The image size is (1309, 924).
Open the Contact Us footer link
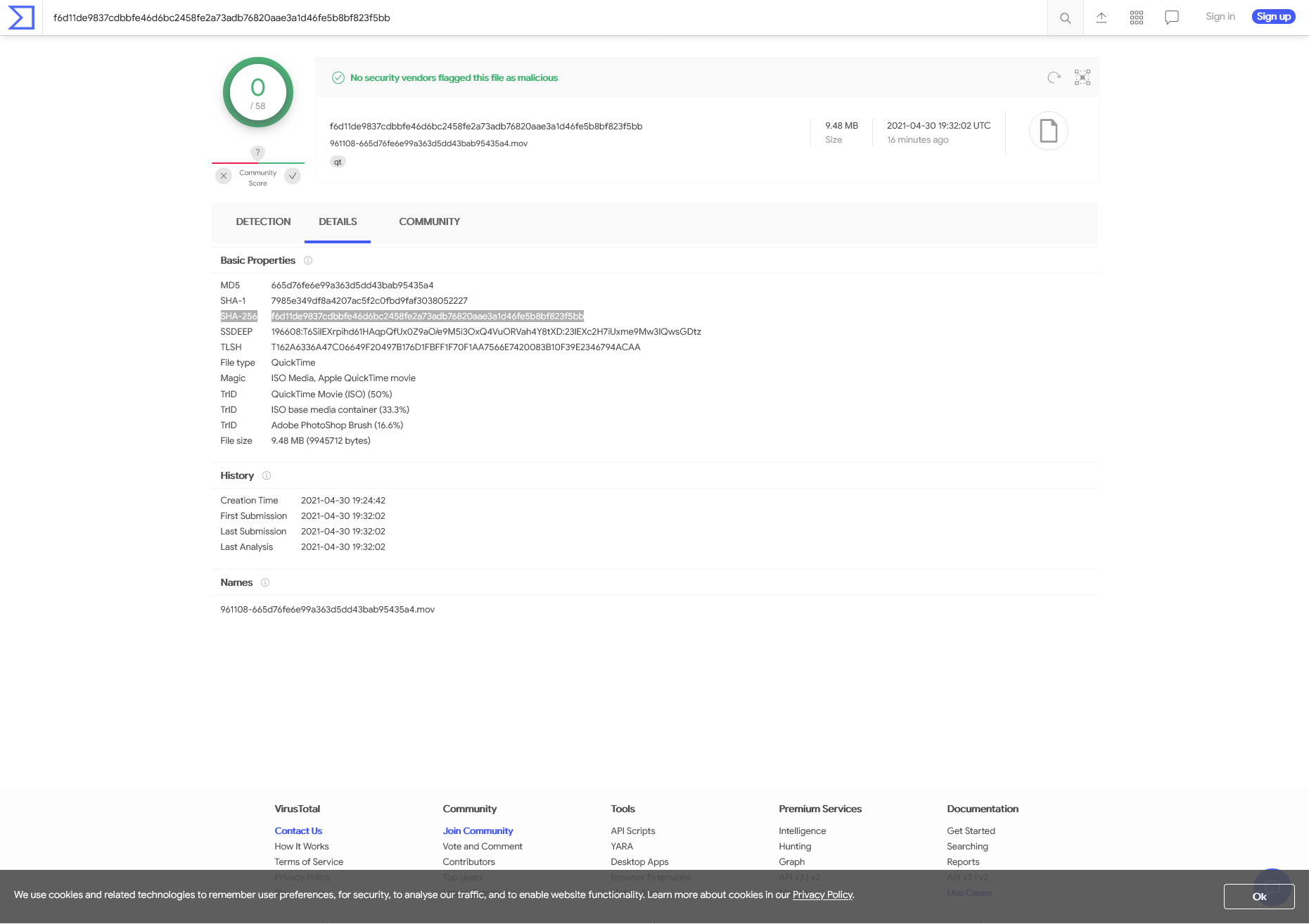tap(298, 830)
